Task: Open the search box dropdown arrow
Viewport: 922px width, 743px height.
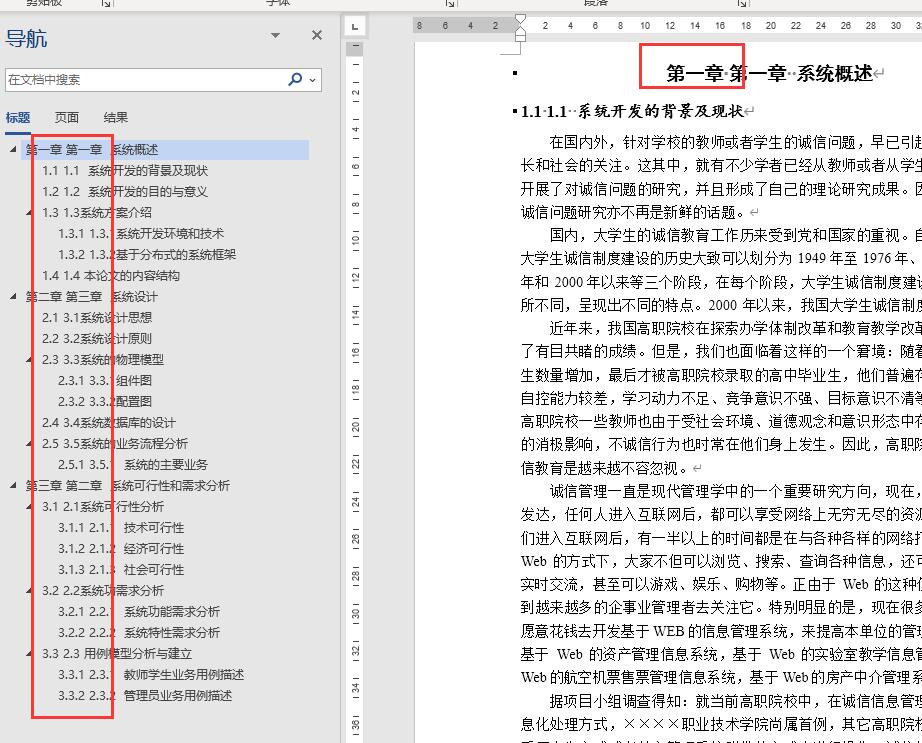Action: (x=312, y=80)
